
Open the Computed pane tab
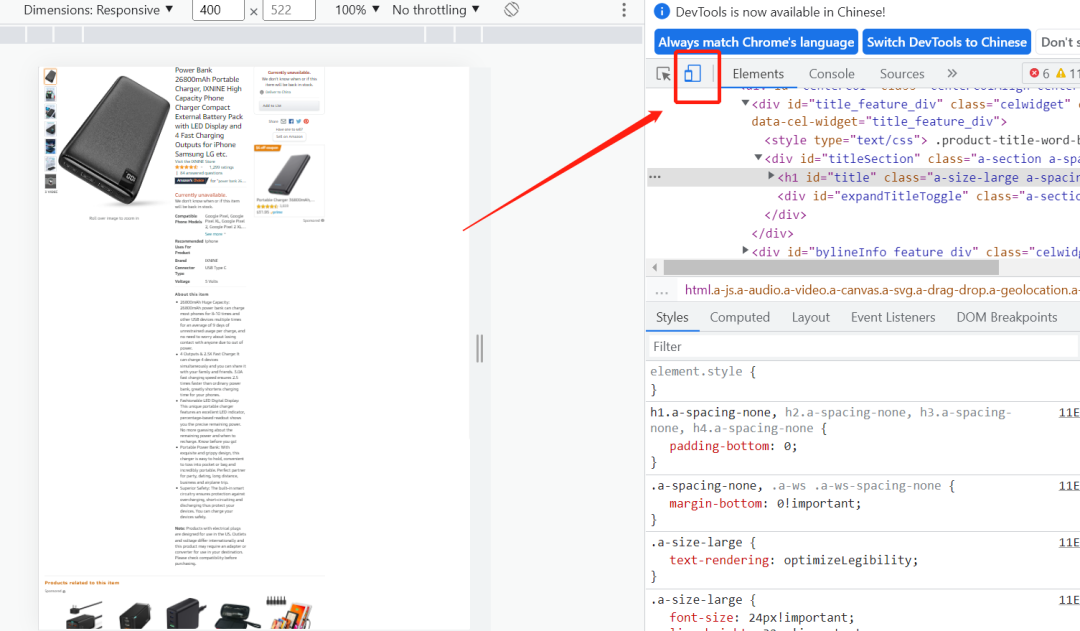[740, 318]
